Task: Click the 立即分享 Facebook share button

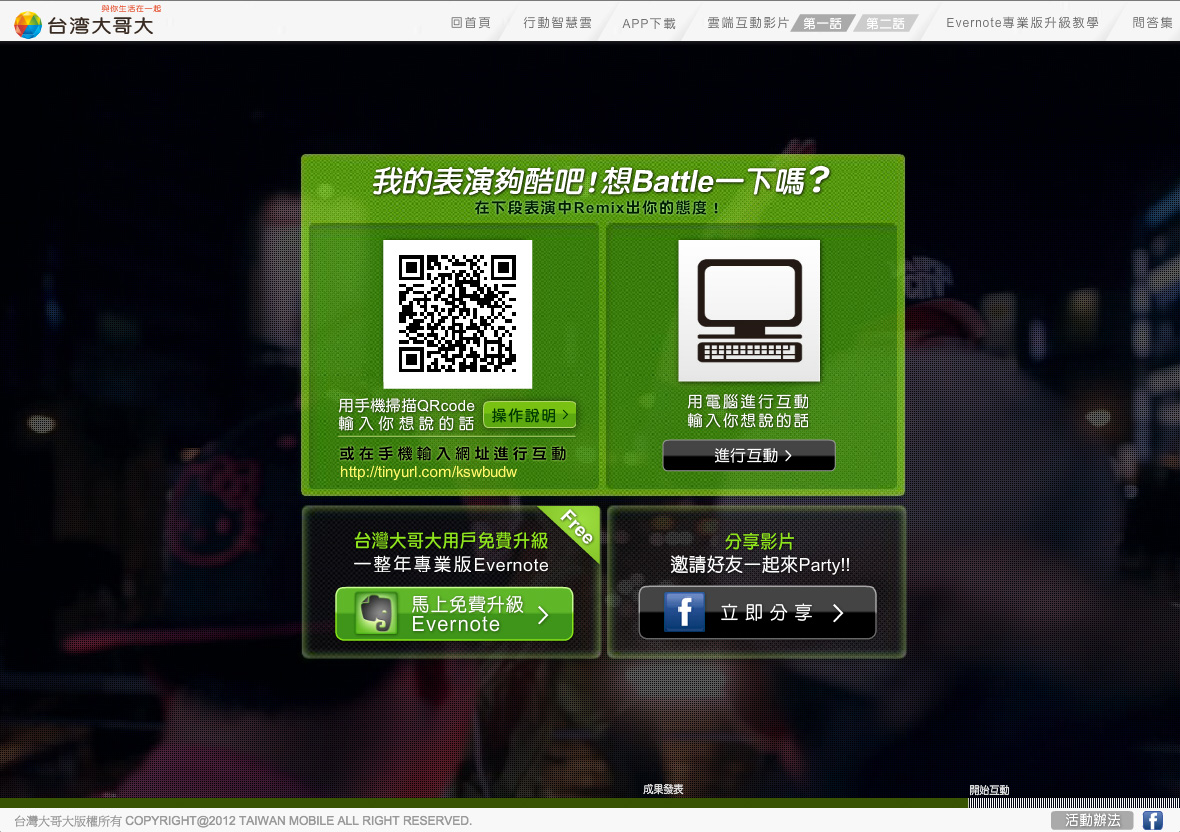Action: pos(757,612)
